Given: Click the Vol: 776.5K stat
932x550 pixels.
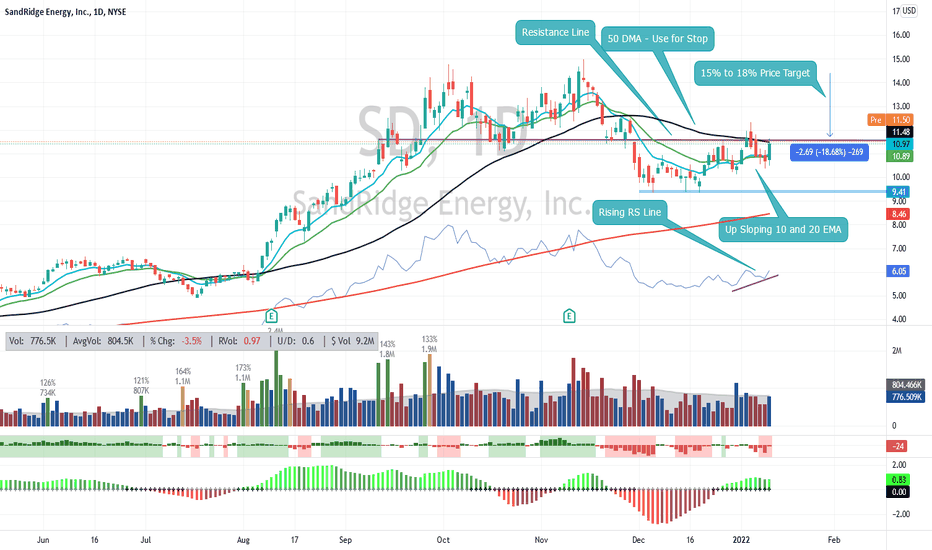Looking at the screenshot, I should coord(32,341).
